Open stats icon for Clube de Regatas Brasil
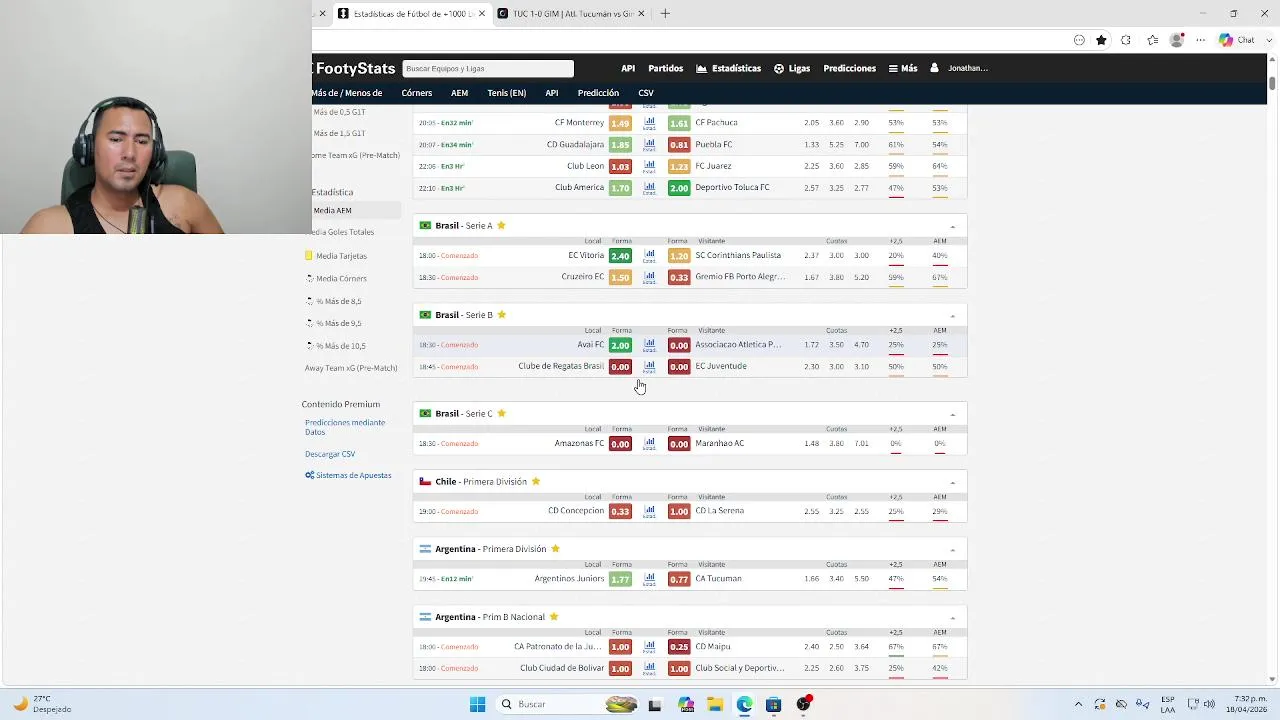The width and height of the screenshot is (1280, 720). click(649, 367)
